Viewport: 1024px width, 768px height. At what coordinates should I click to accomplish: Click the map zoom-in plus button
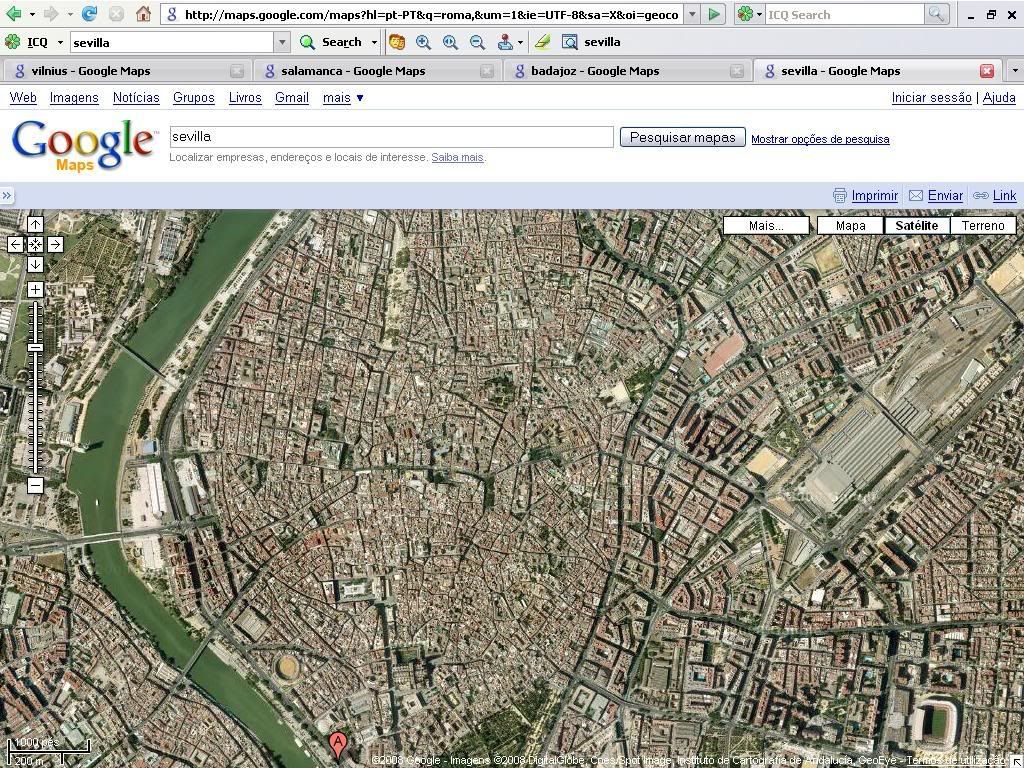coord(35,290)
